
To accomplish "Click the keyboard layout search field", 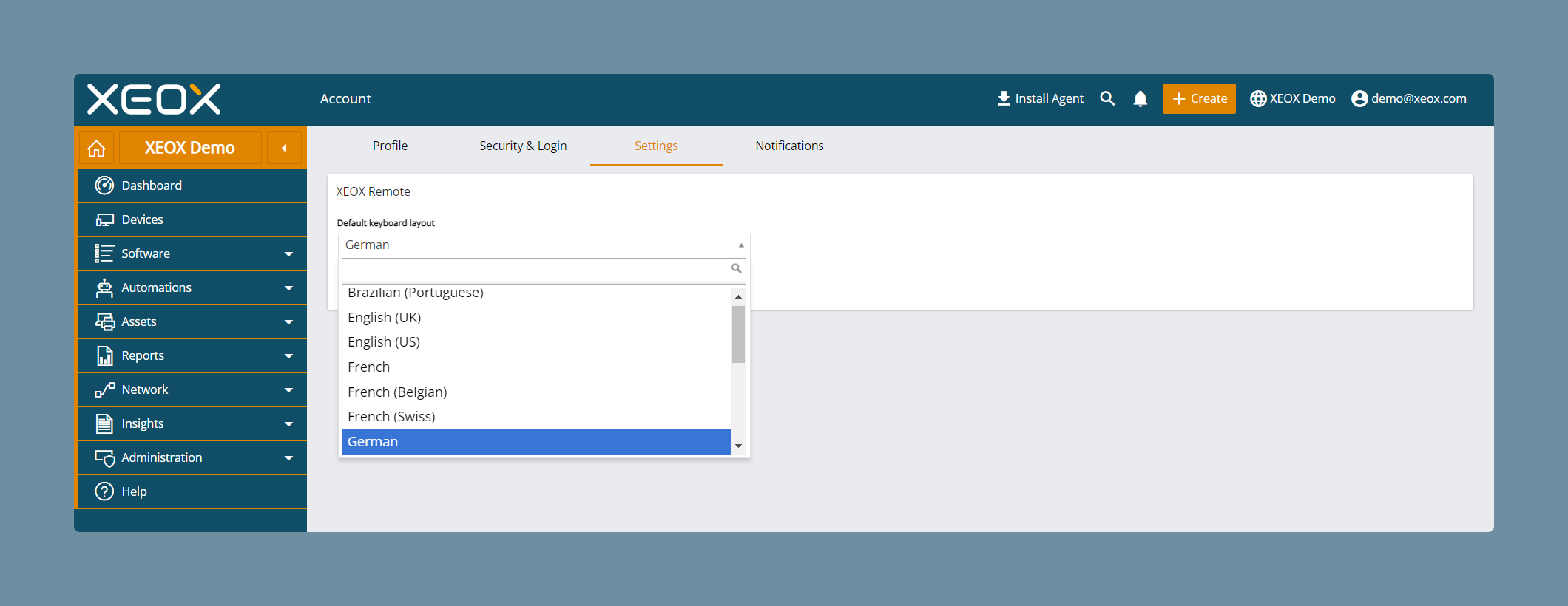I will pos(544,270).
